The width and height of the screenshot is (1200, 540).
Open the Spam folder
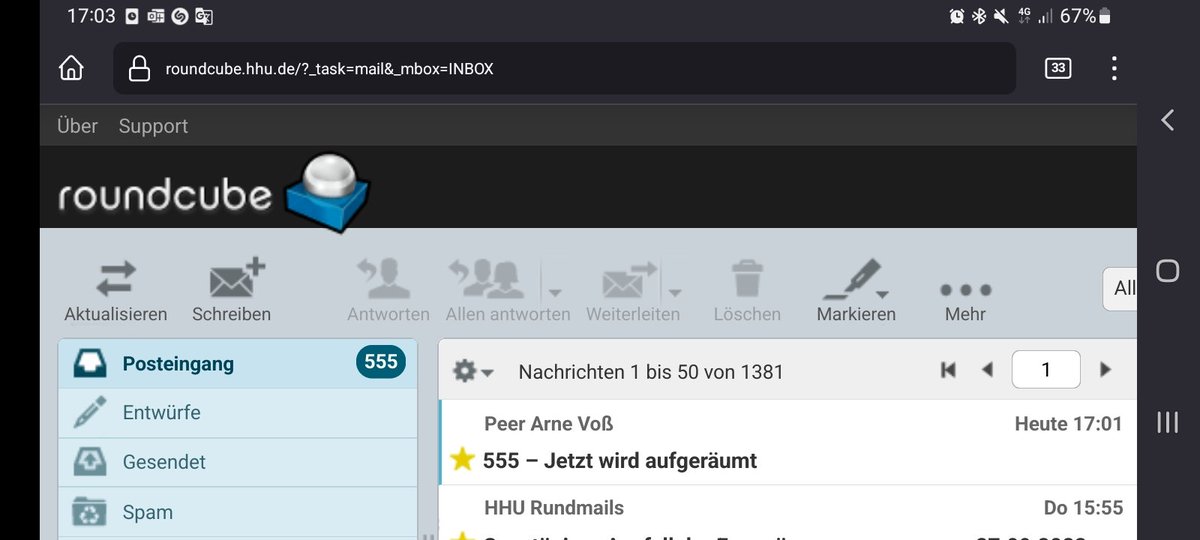coord(238,512)
